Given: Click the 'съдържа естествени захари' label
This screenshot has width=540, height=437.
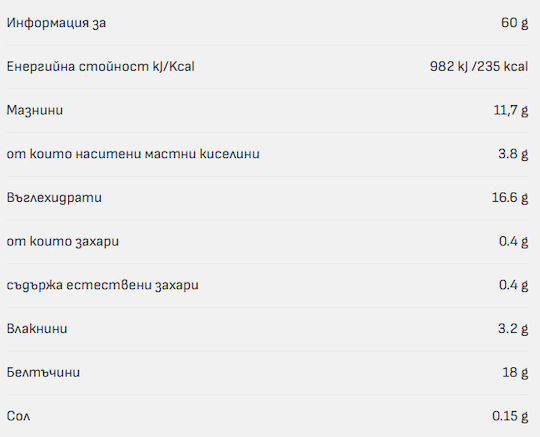Looking at the screenshot, I should tap(103, 285).
